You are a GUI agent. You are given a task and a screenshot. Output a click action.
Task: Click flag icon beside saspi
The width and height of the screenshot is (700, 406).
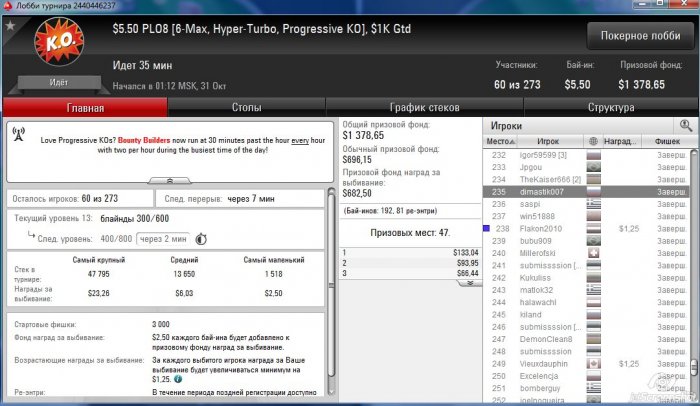[x=593, y=204]
